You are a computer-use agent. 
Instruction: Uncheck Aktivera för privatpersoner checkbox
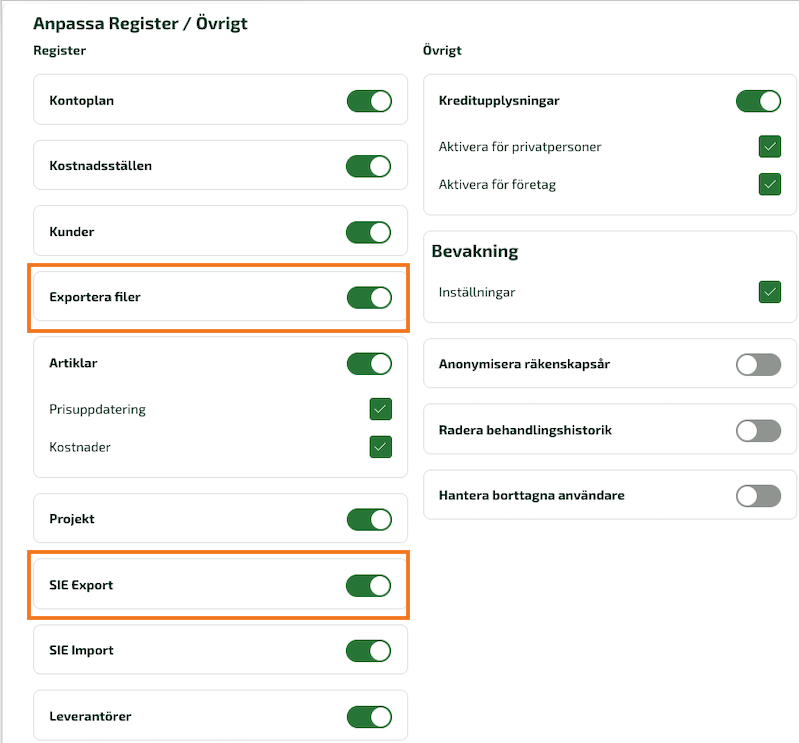(770, 147)
